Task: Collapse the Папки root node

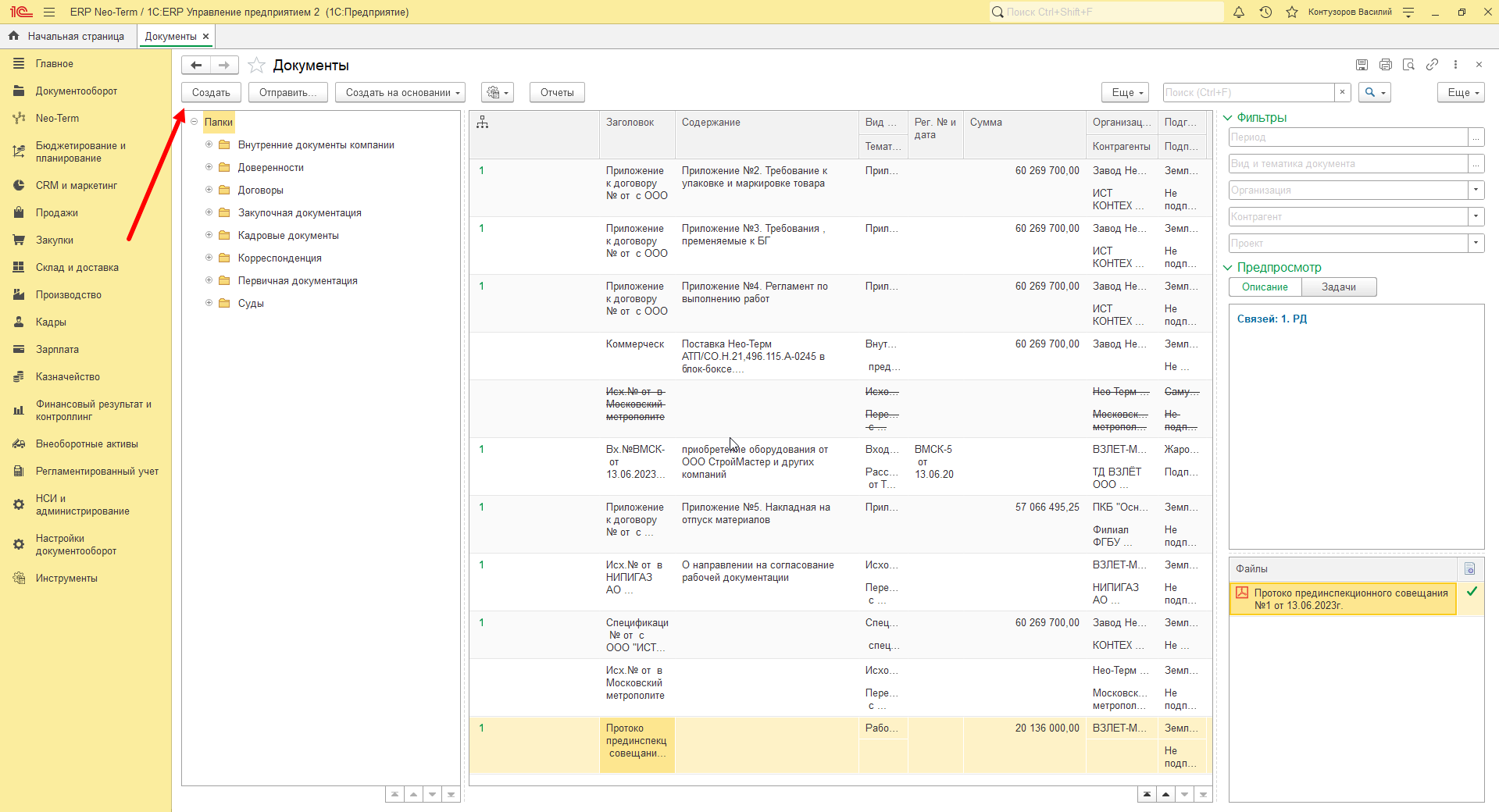Action: pos(195,122)
